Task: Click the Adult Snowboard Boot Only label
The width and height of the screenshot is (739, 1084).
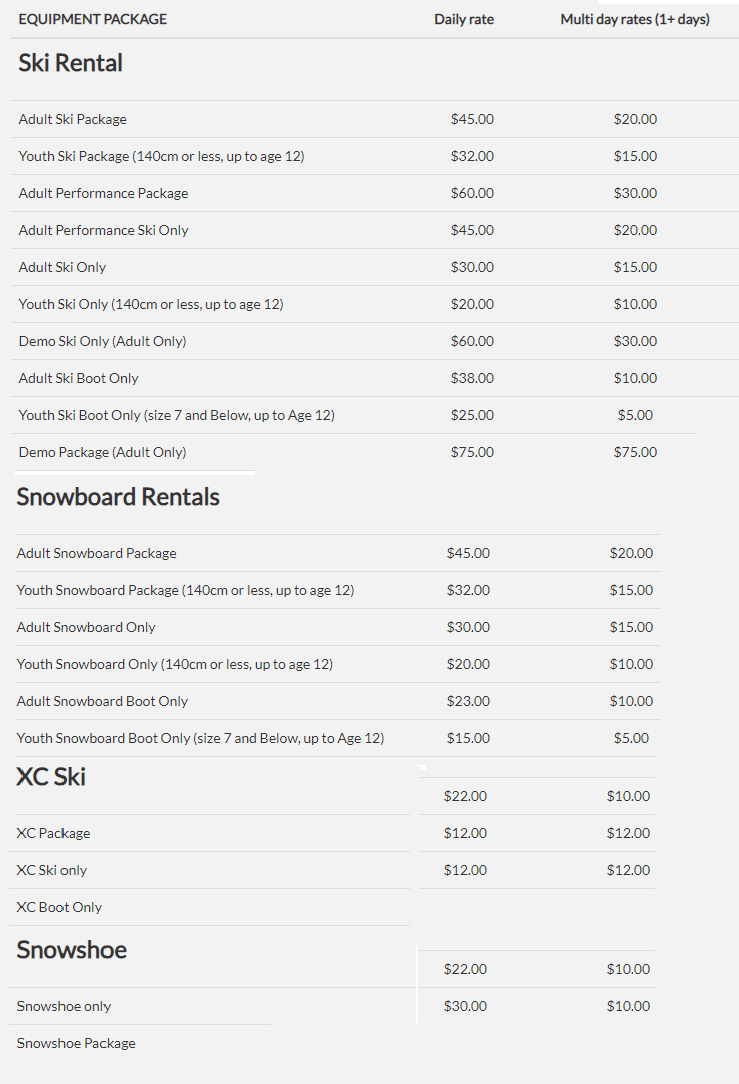Action: tap(102, 701)
